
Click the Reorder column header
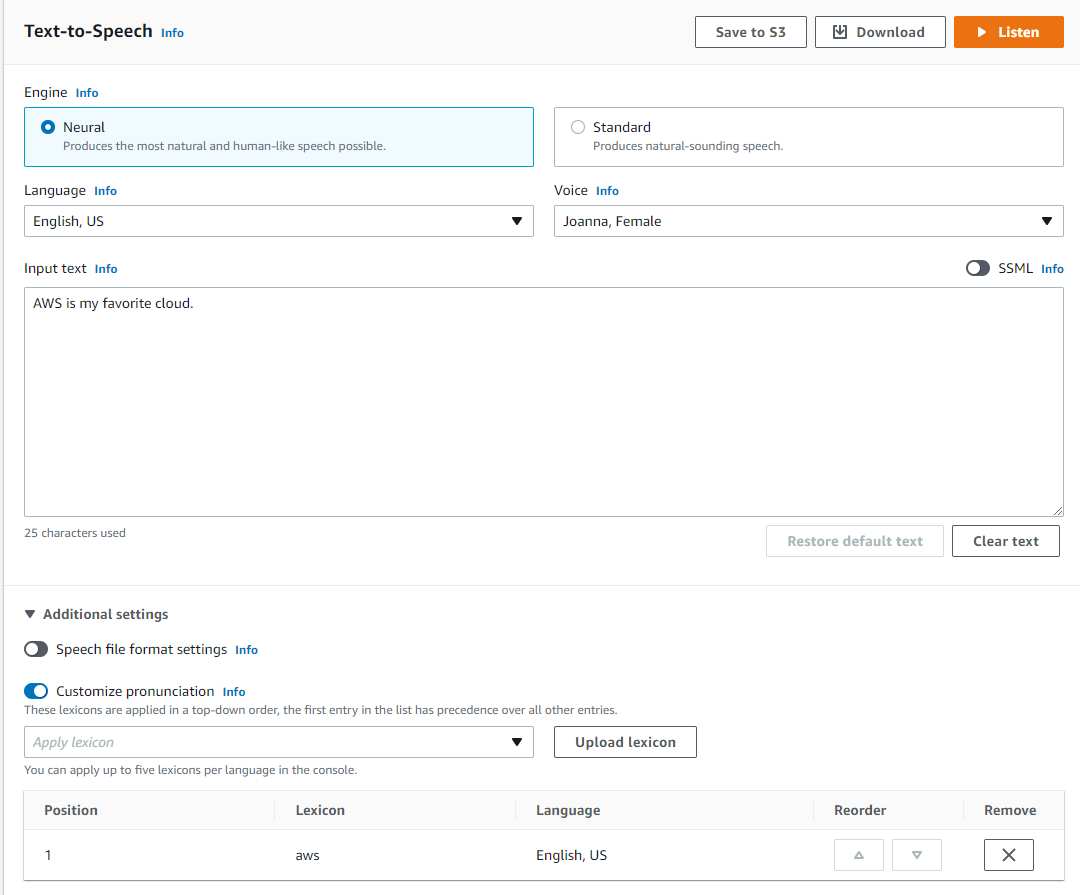860,810
